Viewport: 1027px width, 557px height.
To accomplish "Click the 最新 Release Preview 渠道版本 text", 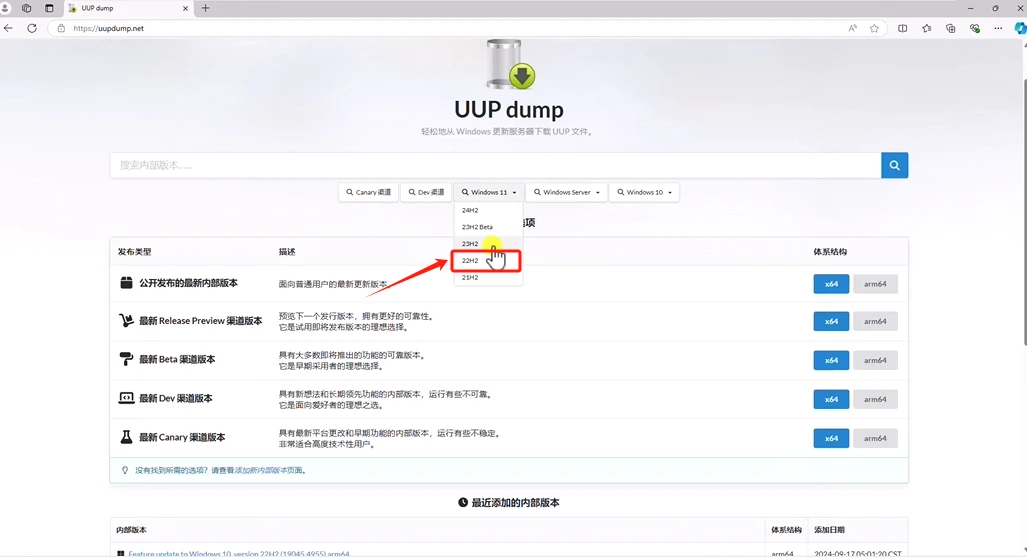I will coord(200,320).
